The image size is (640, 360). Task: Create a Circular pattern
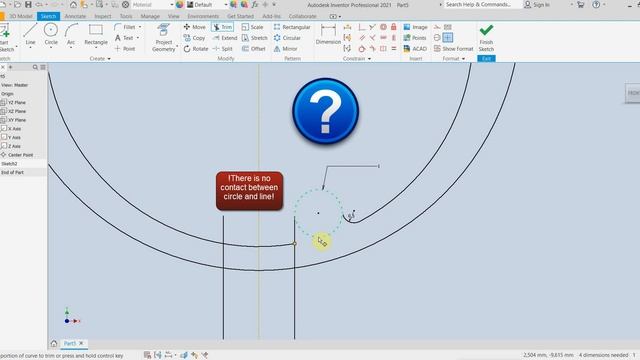(287, 38)
